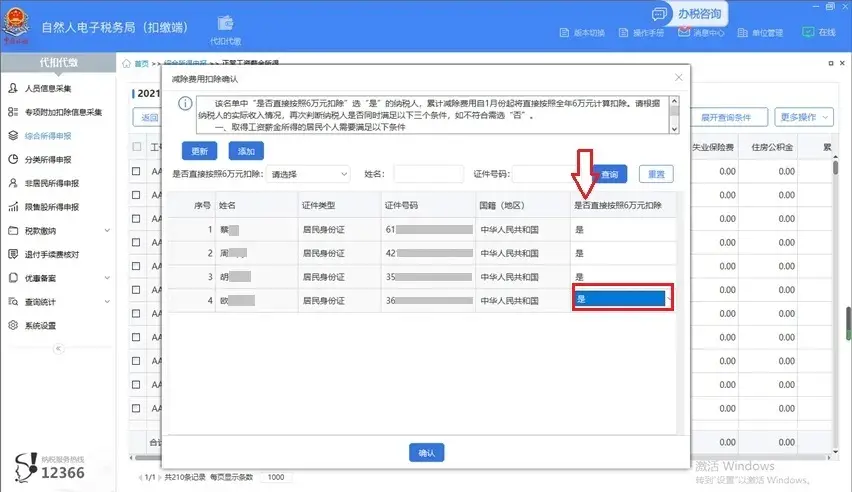Open 非居民所得申报 menu item

tap(52, 183)
